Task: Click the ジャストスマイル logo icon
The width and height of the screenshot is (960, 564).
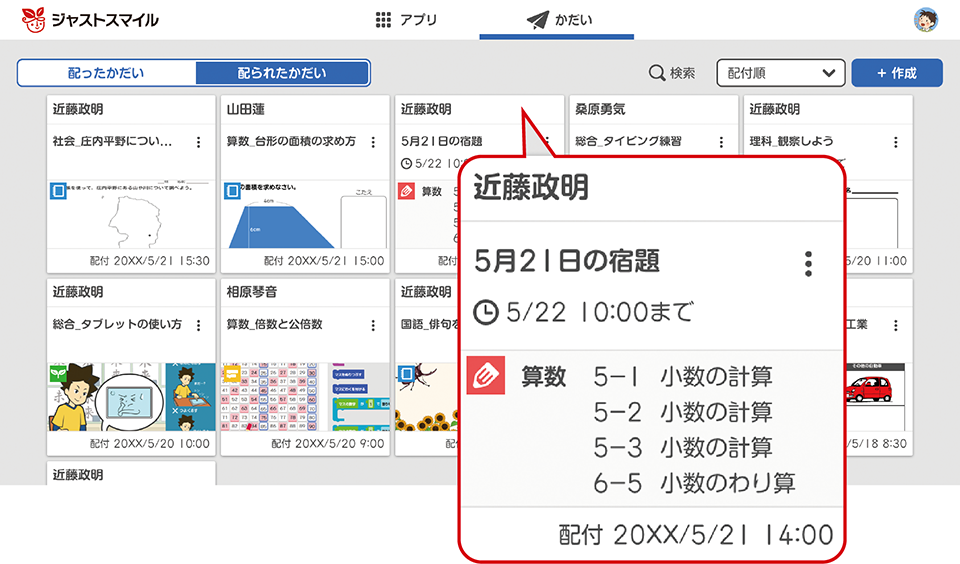Action: tap(33, 19)
